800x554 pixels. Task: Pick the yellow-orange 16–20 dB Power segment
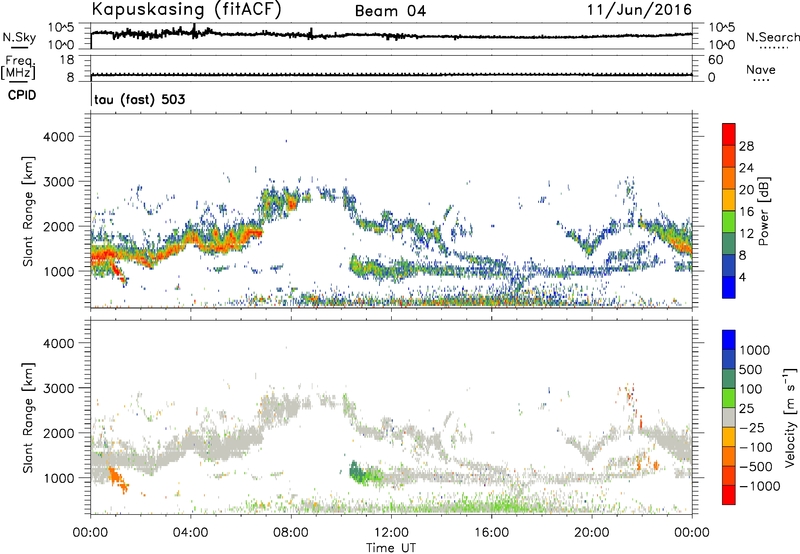pos(729,200)
